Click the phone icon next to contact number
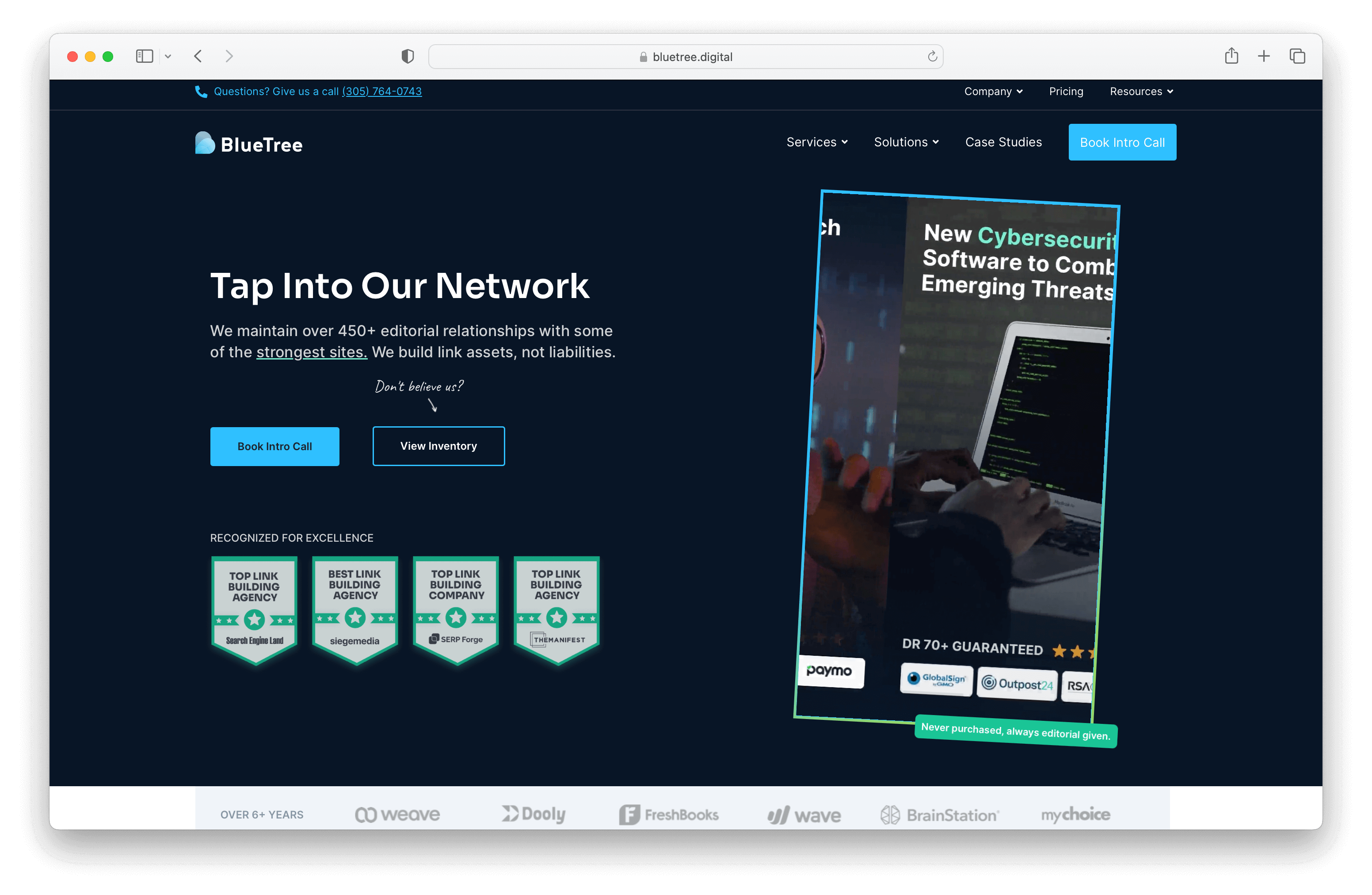The image size is (1372, 895). click(x=199, y=92)
